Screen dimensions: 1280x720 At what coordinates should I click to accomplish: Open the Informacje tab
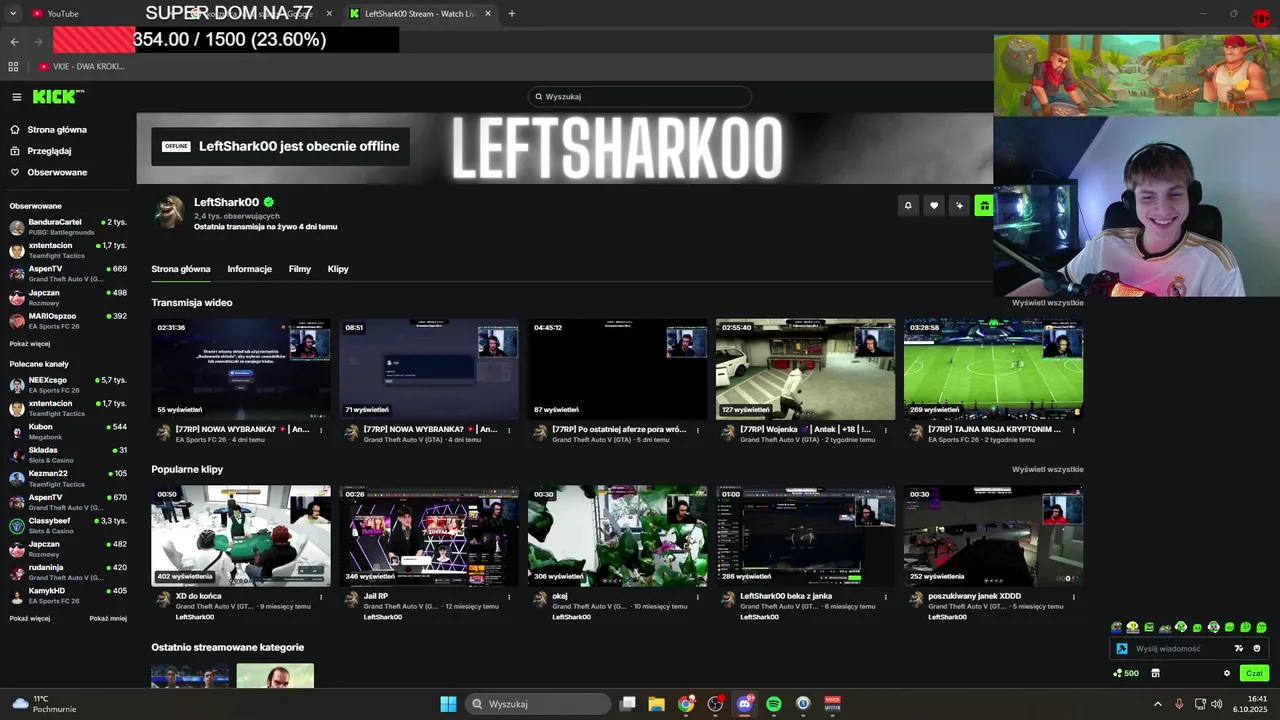249,269
